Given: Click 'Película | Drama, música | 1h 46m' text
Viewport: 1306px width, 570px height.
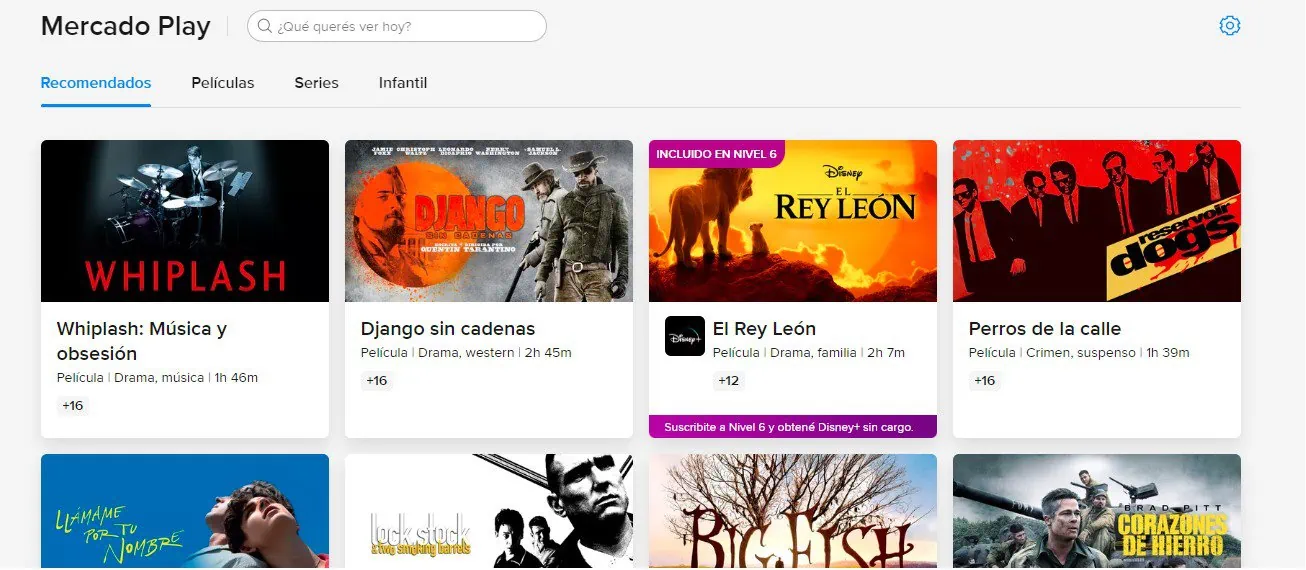Looking at the screenshot, I should click(x=158, y=378).
